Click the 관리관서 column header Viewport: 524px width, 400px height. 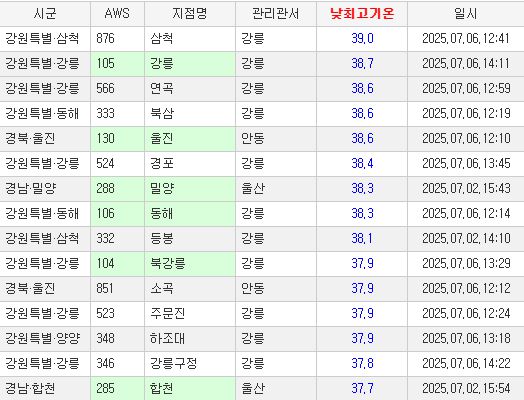point(276,14)
